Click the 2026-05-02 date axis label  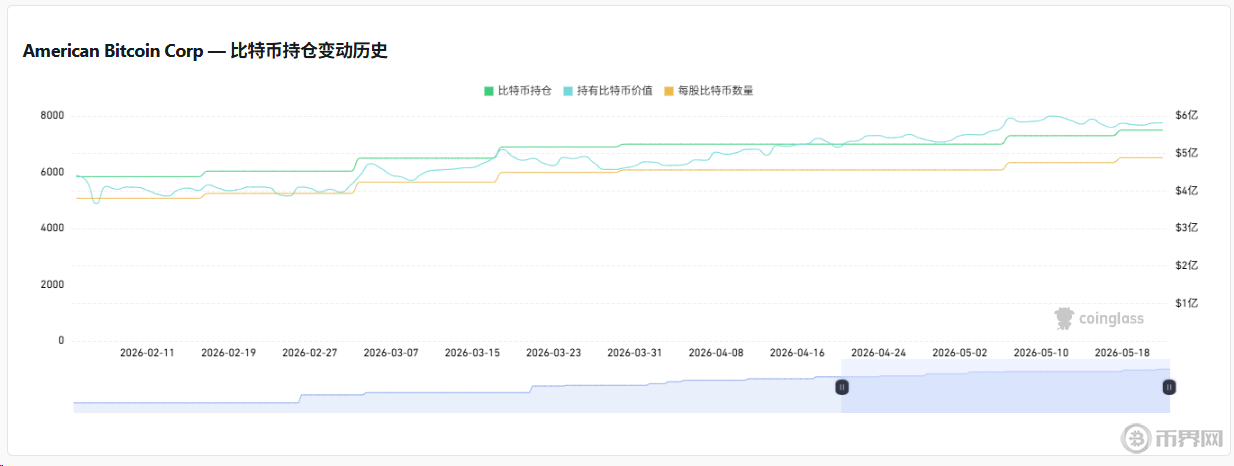point(959,353)
